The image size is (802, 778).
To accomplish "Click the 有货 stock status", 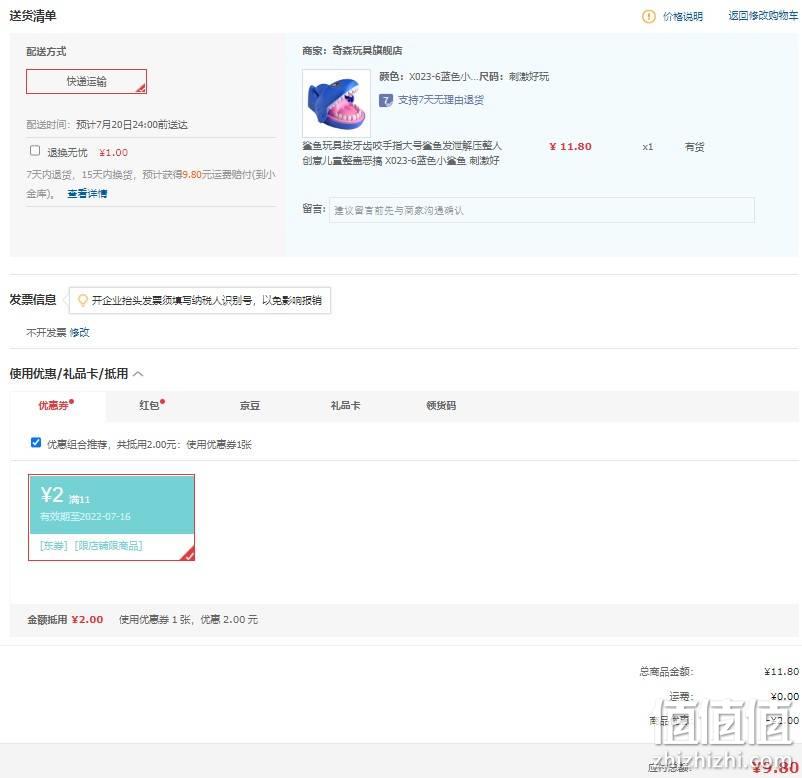I will point(694,147).
